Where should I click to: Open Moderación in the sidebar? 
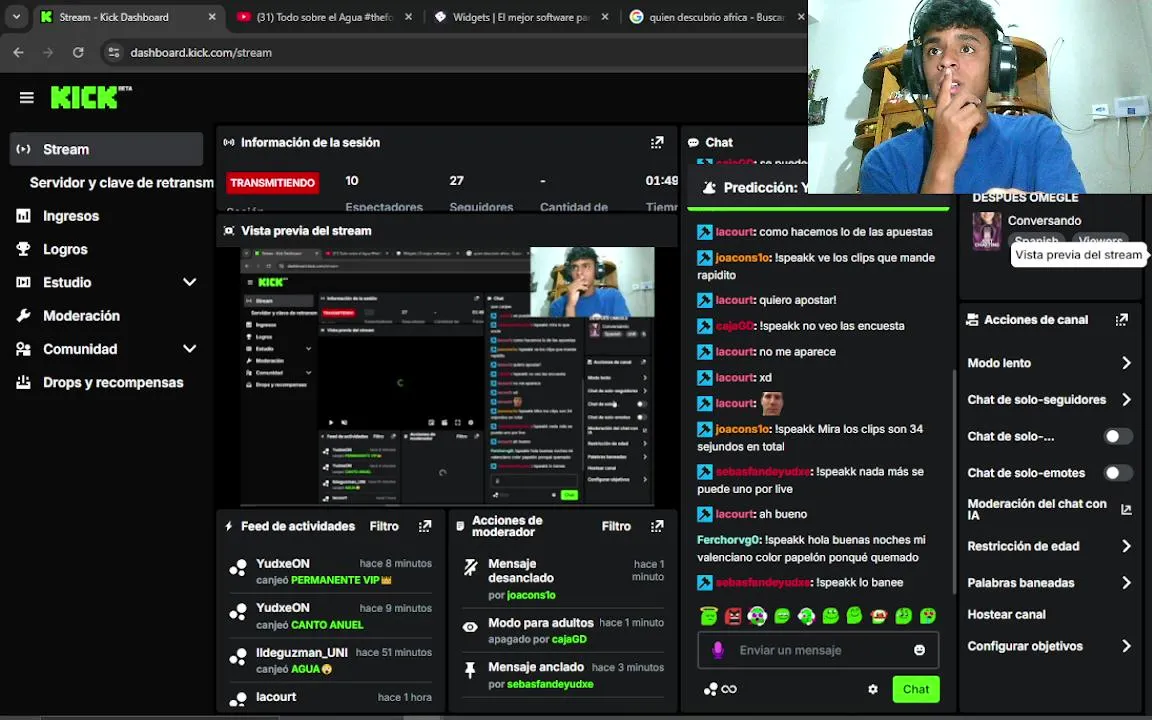81,316
